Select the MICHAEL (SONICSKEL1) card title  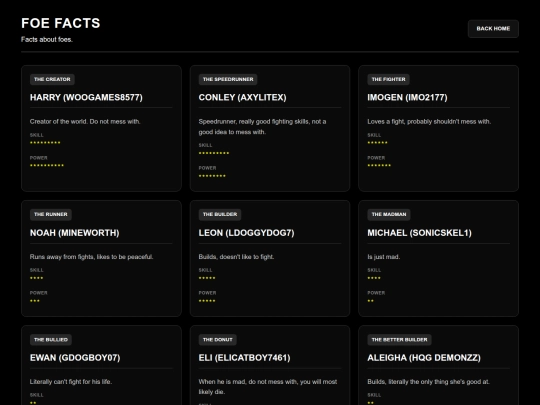tap(419, 233)
